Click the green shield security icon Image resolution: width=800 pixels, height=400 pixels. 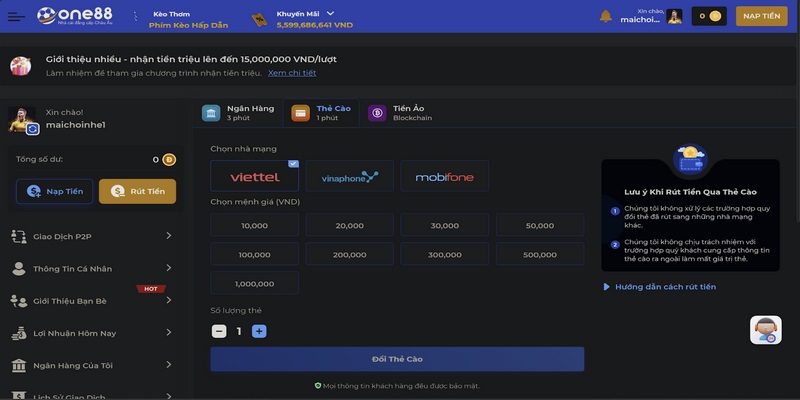click(317, 386)
